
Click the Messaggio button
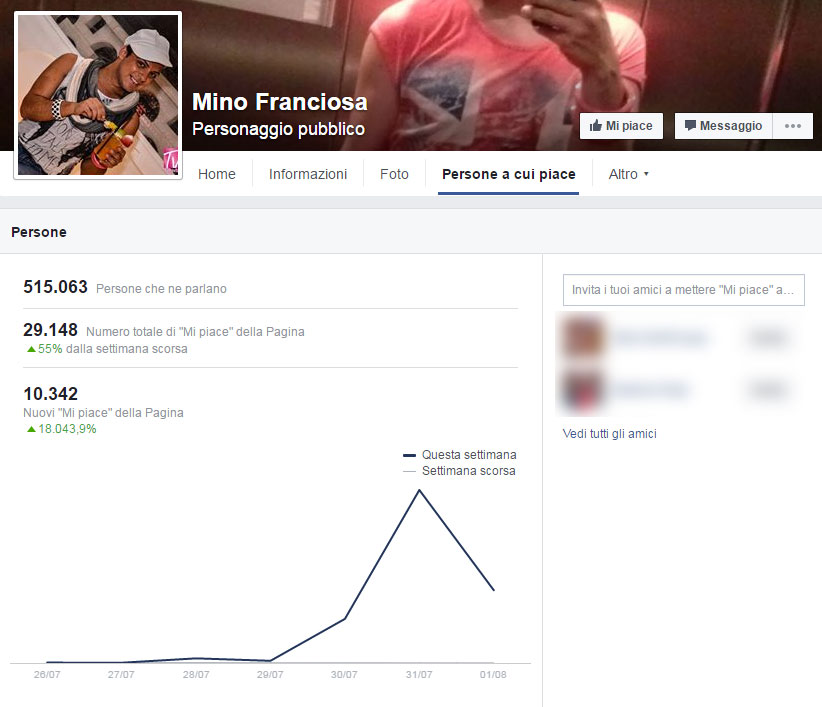(x=723, y=126)
